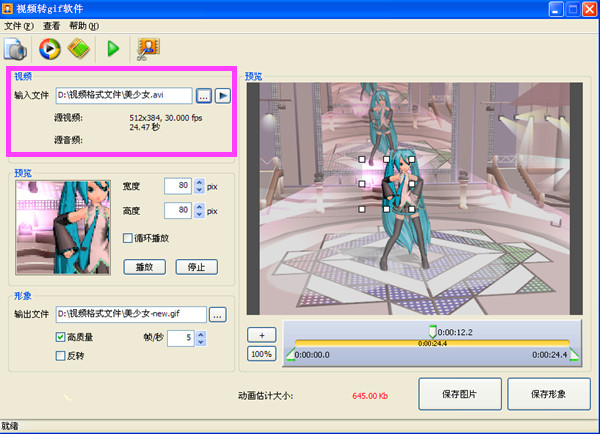Click the output file path field

point(131,314)
